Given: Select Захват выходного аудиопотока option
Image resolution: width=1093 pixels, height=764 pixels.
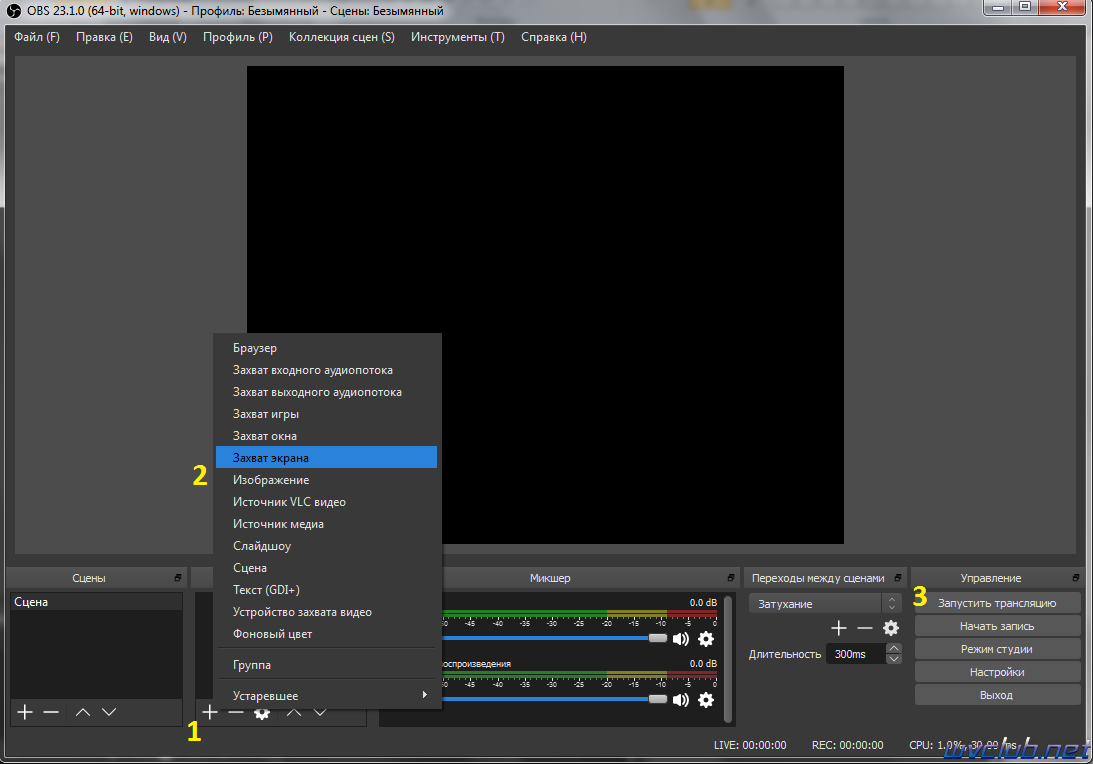Looking at the screenshot, I should (326, 392).
